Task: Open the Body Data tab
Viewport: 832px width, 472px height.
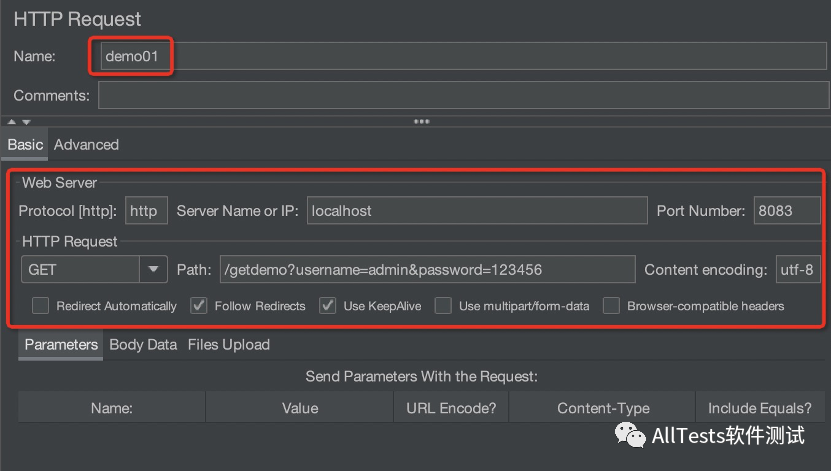Action: coord(143,345)
